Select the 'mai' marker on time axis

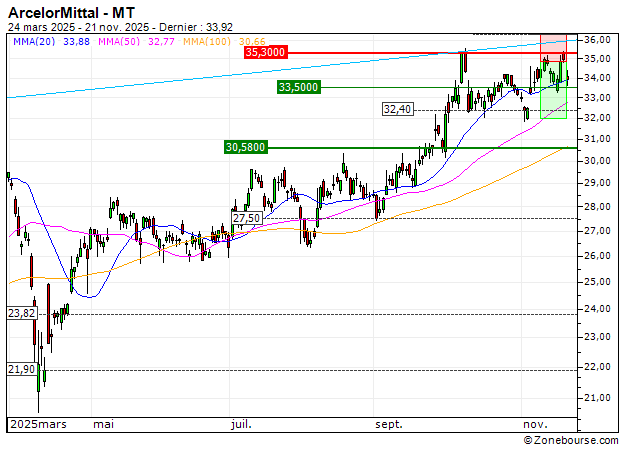tap(103, 424)
